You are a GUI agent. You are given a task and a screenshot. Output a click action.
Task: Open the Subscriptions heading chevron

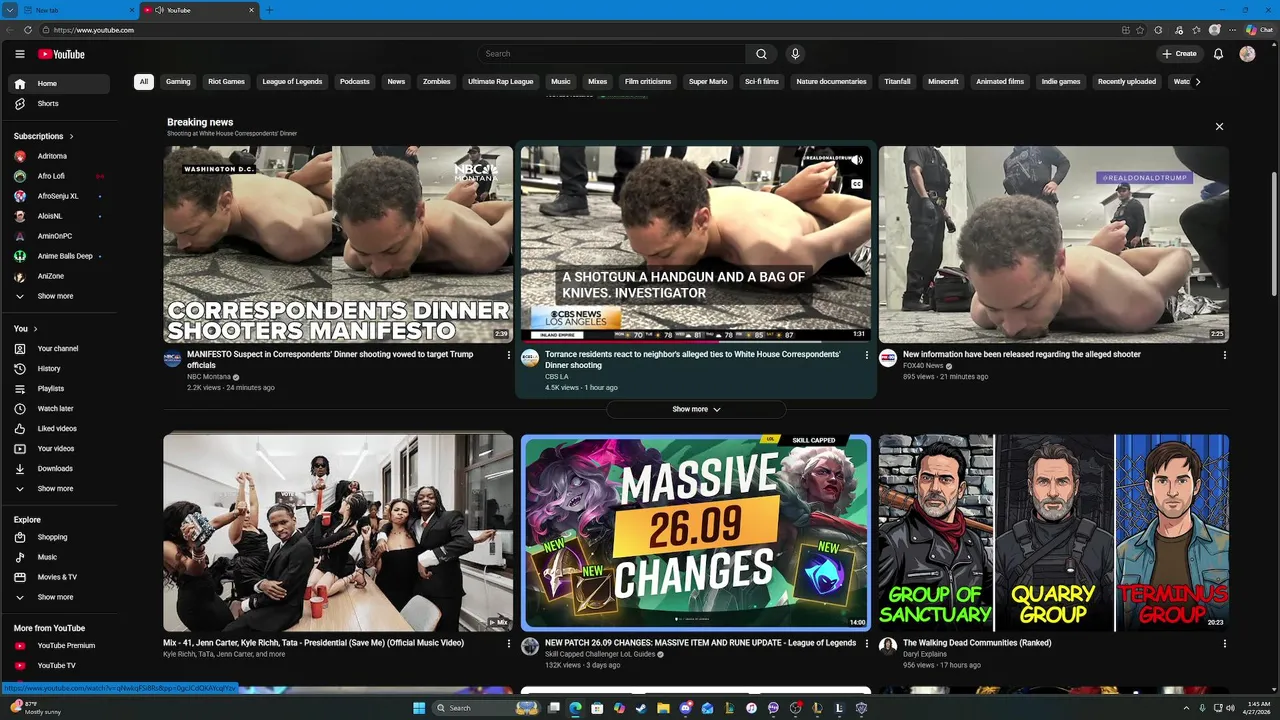71,136
